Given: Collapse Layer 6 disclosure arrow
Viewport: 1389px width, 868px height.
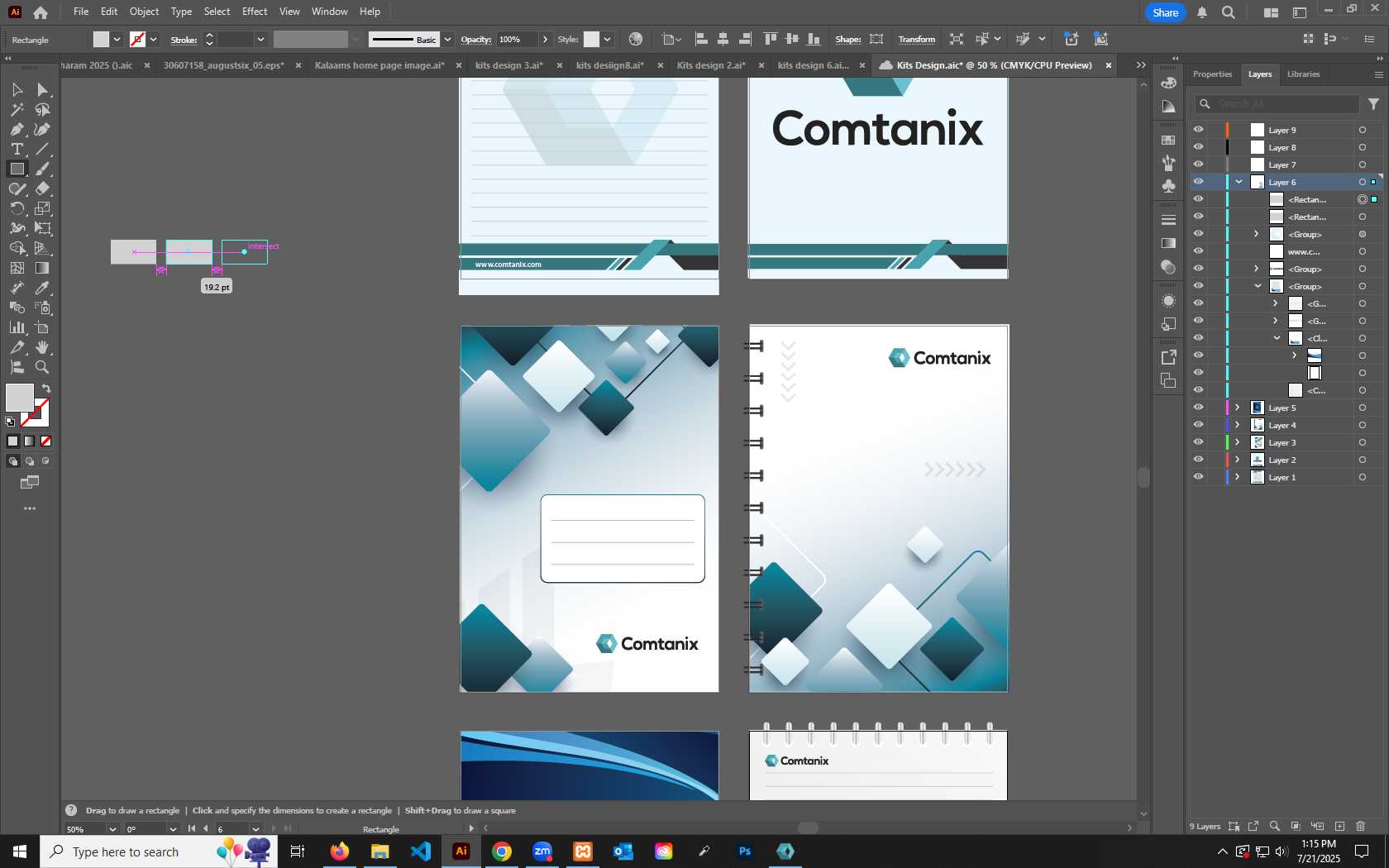Looking at the screenshot, I should (x=1239, y=182).
